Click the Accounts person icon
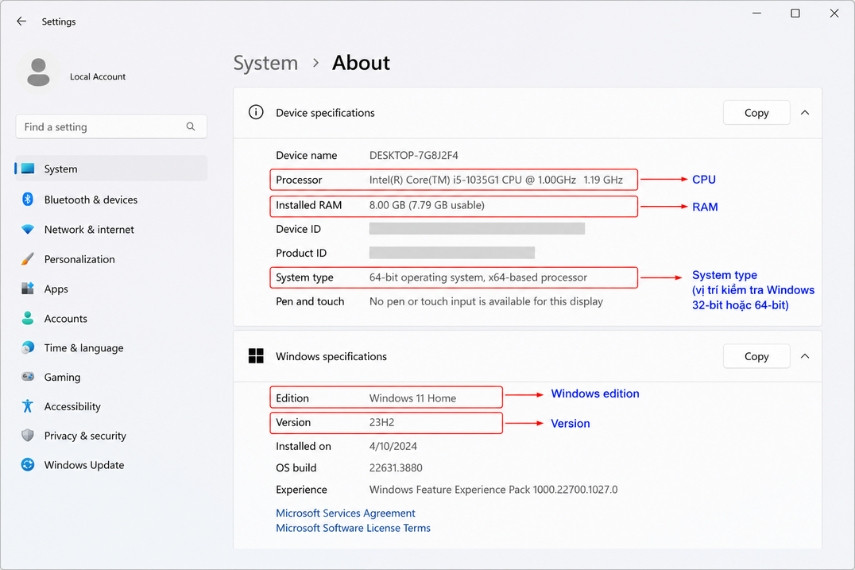The height and width of the screenshot is (570, 855). (x=28, y=318)
